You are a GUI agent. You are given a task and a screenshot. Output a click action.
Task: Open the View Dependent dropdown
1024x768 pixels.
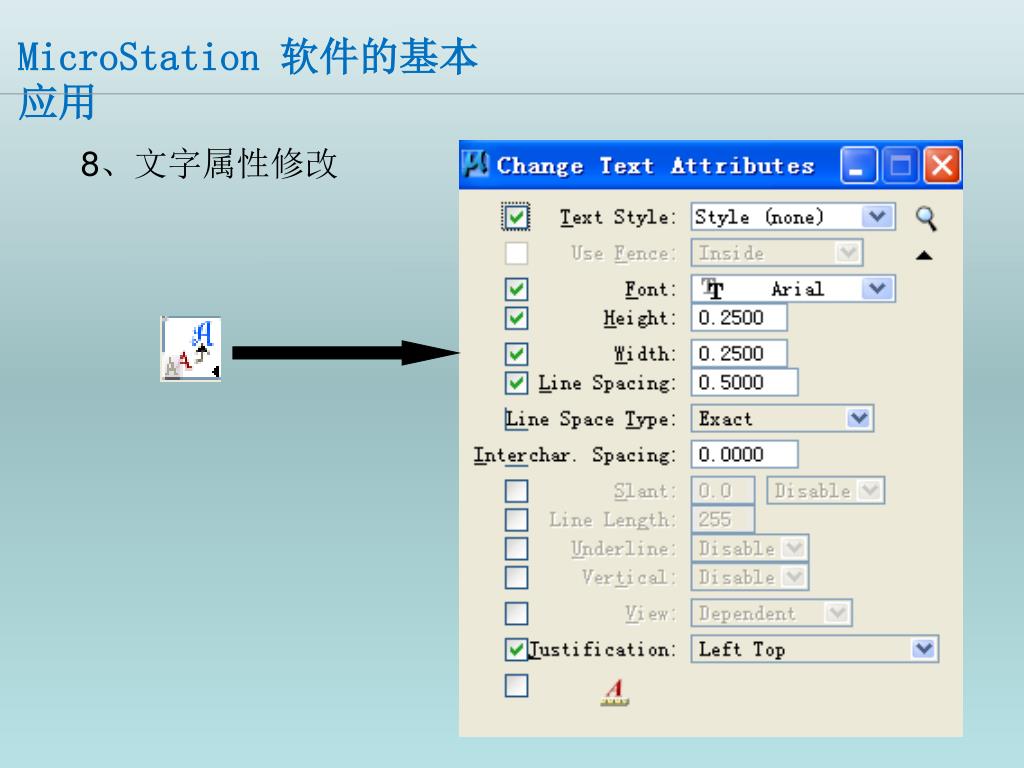click(x=771, y=613)
